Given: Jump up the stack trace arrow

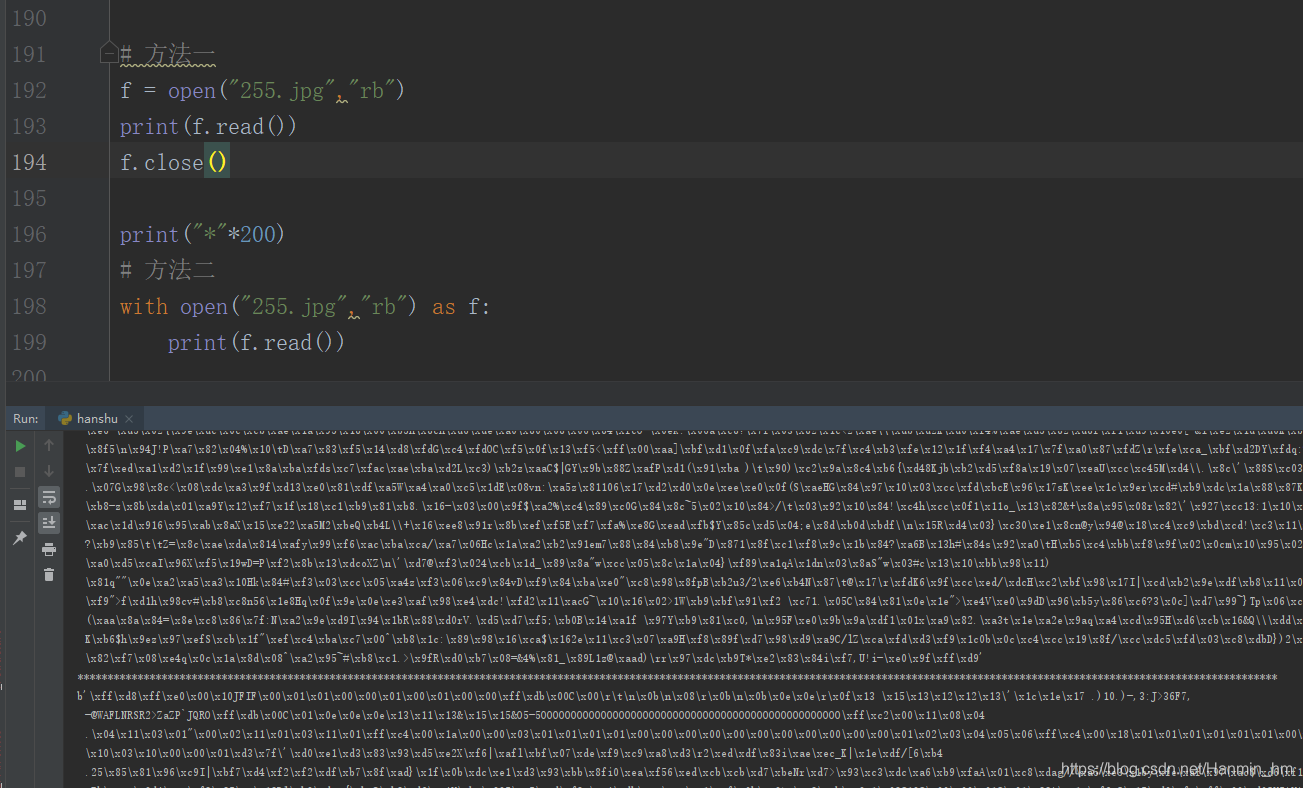Looking at the screenshot, I should coord(48,445).
